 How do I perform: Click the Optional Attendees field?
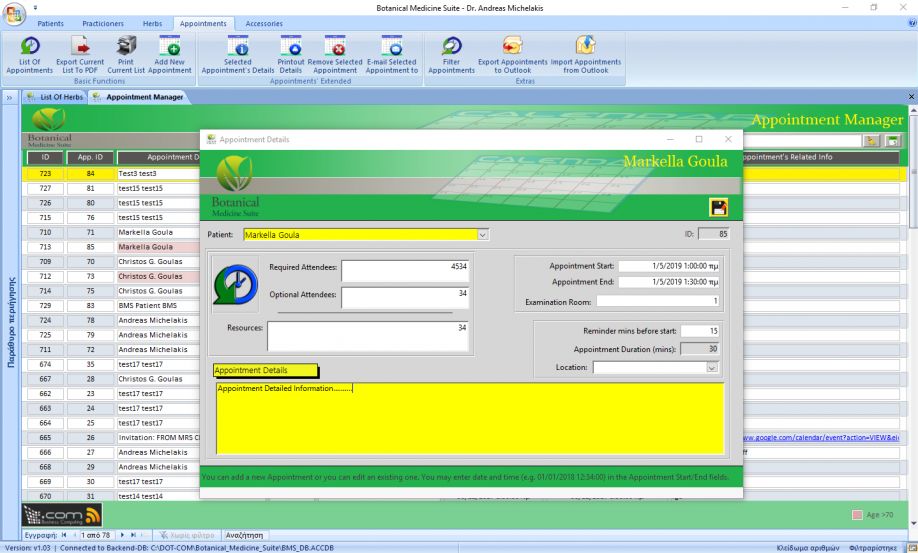pos(405,298)
